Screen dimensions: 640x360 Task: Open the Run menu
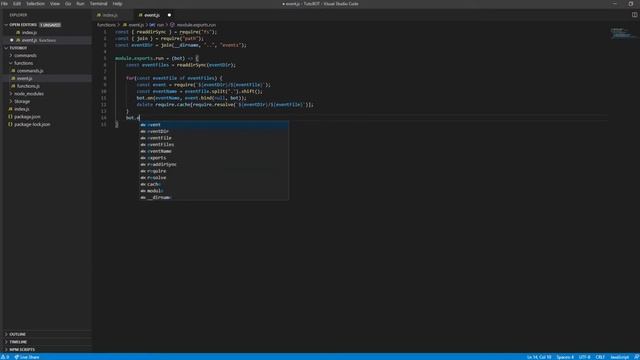(80, 4)
